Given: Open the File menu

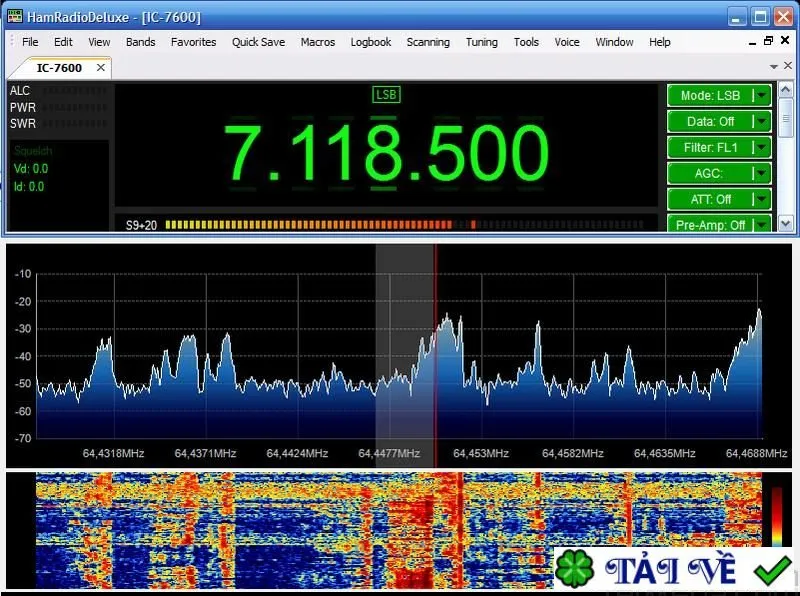Looking at the screenshot, I should click(x=30, y=42).
